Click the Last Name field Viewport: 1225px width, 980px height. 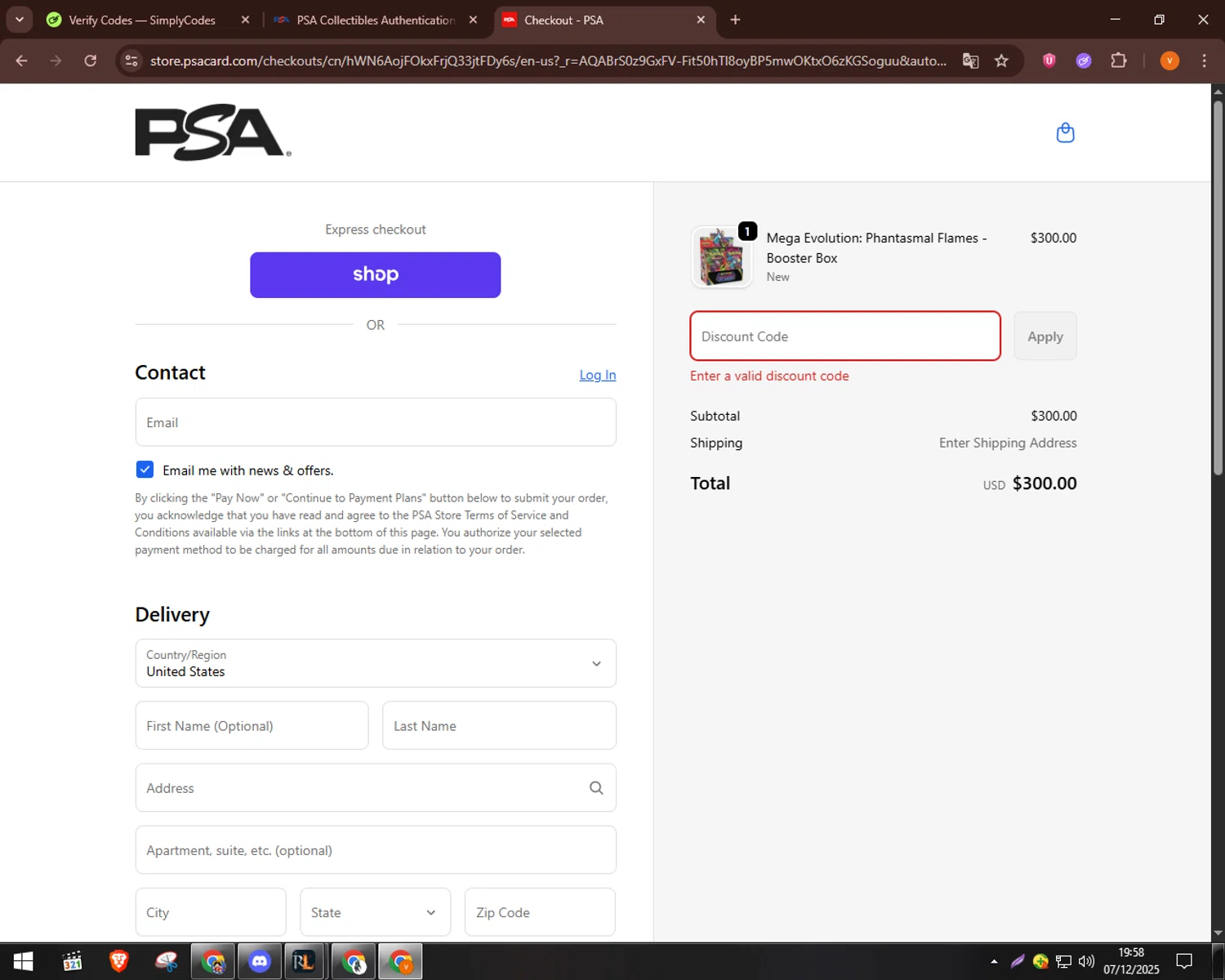coord(499,725)
